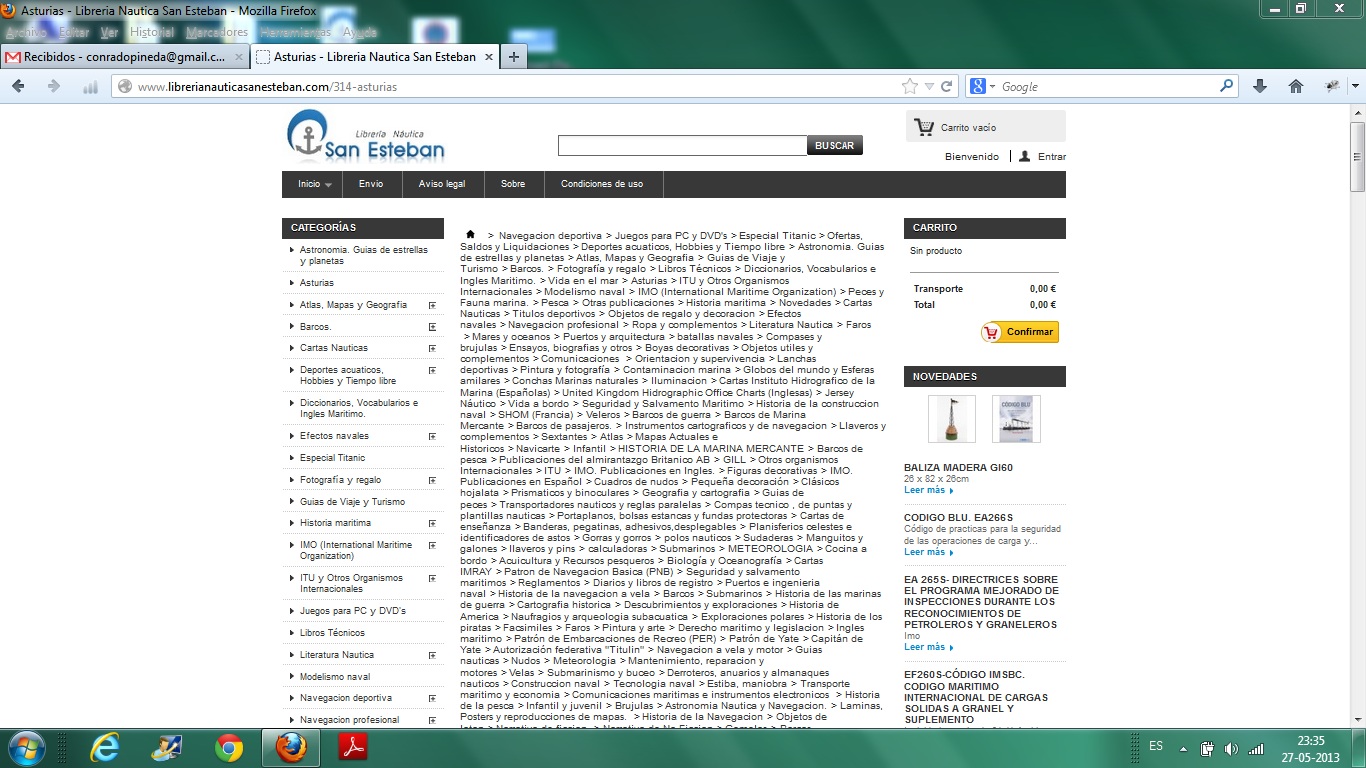
Task: Open the Aviso legal page
Action: click(x=442, y=184)
